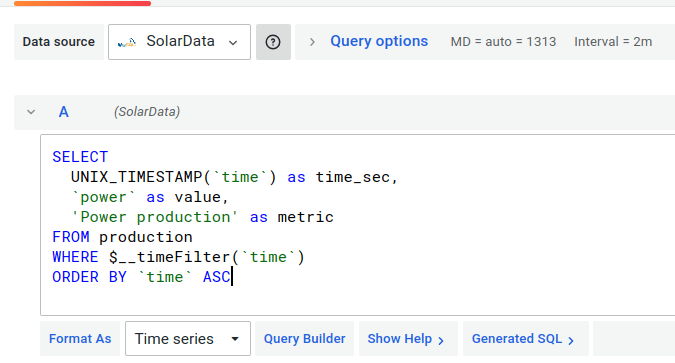The image size is (675, 363).
Task: Open the Time series format dropdown
Action: point(188,338)
